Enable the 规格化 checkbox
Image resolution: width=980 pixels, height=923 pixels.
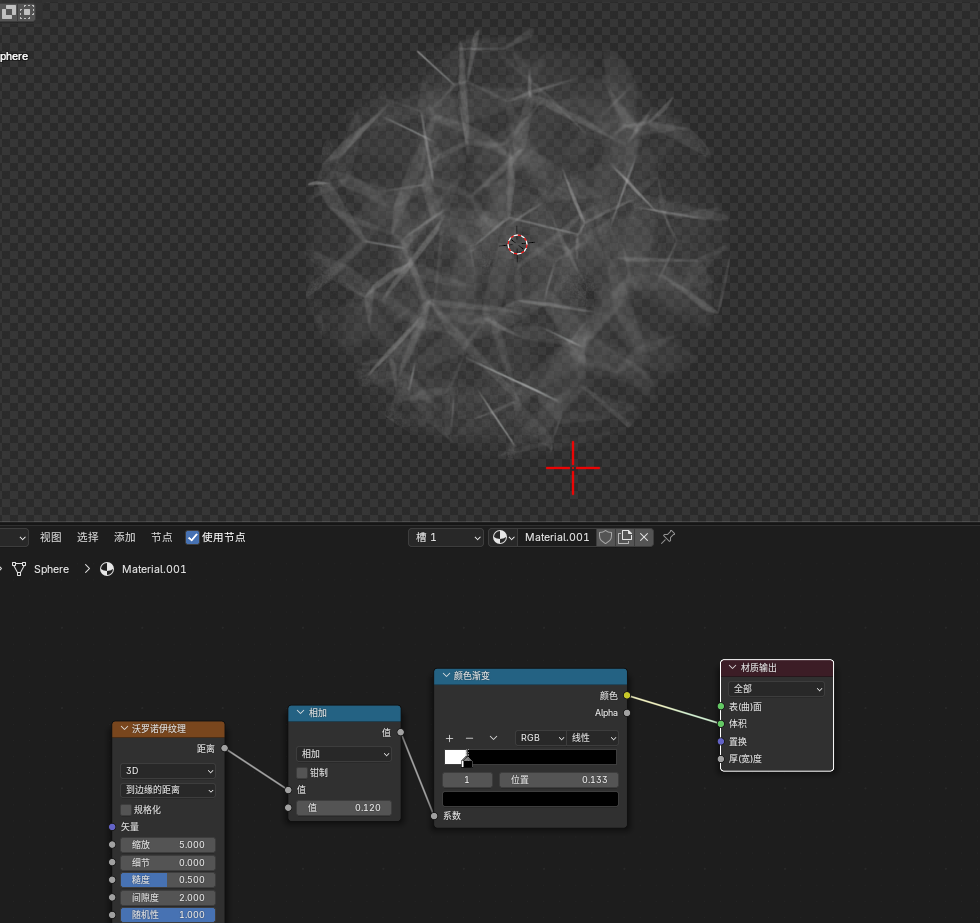pyautogui.click(x=126, y=809)
